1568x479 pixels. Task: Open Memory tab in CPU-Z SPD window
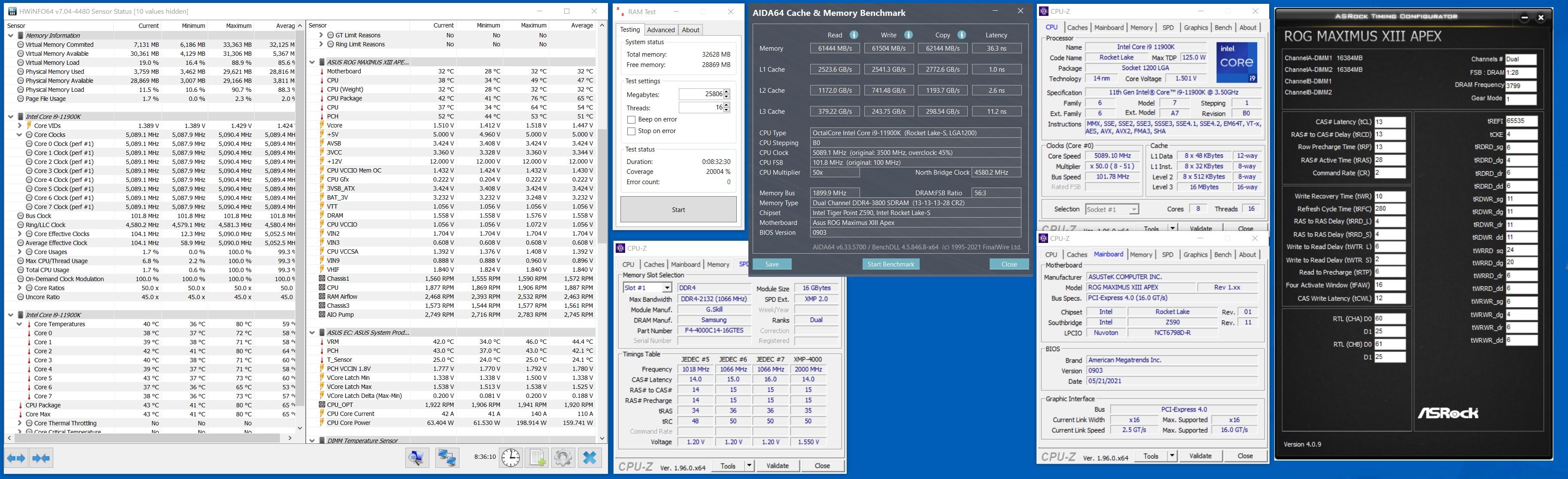coord(717,264)
